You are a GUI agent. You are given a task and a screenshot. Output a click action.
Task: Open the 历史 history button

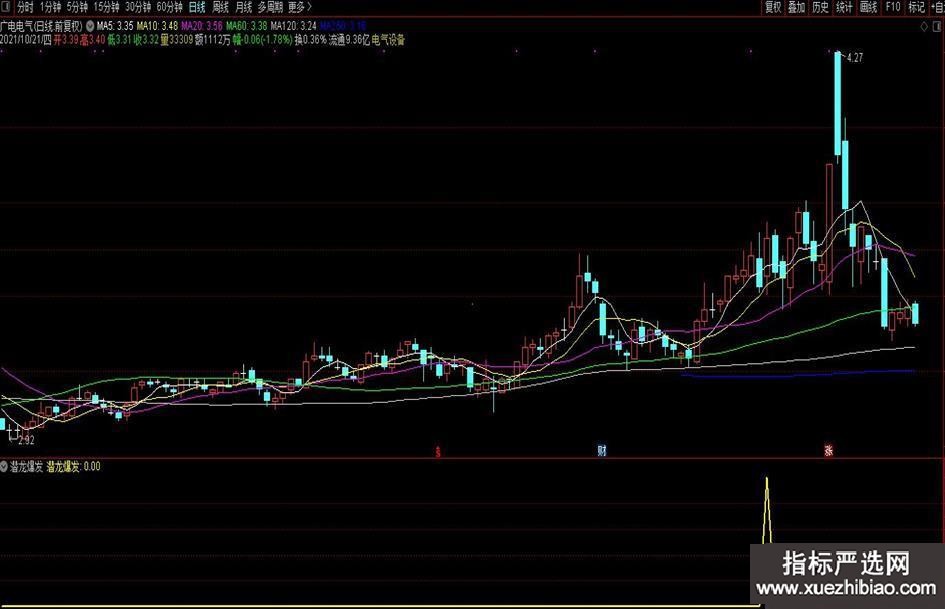820,7
